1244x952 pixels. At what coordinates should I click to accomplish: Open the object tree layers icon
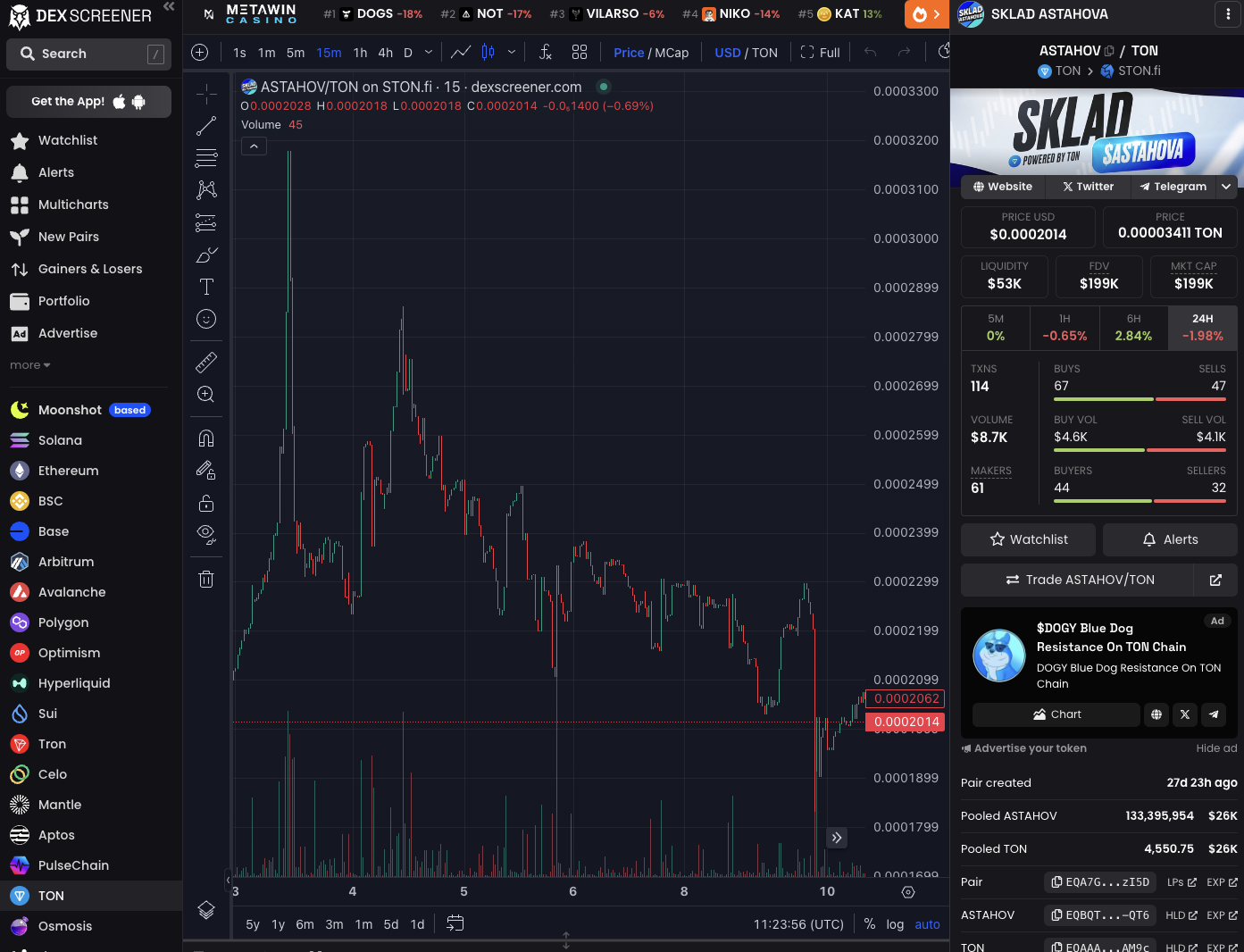[x=206, y=910]
